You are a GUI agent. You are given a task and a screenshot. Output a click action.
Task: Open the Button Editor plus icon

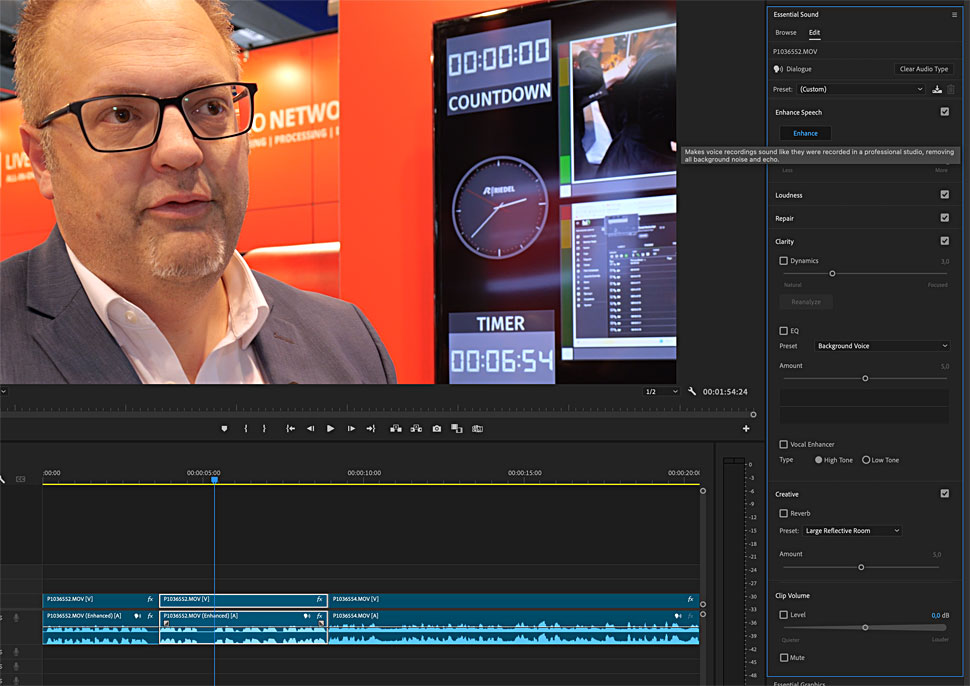(746, 428)
